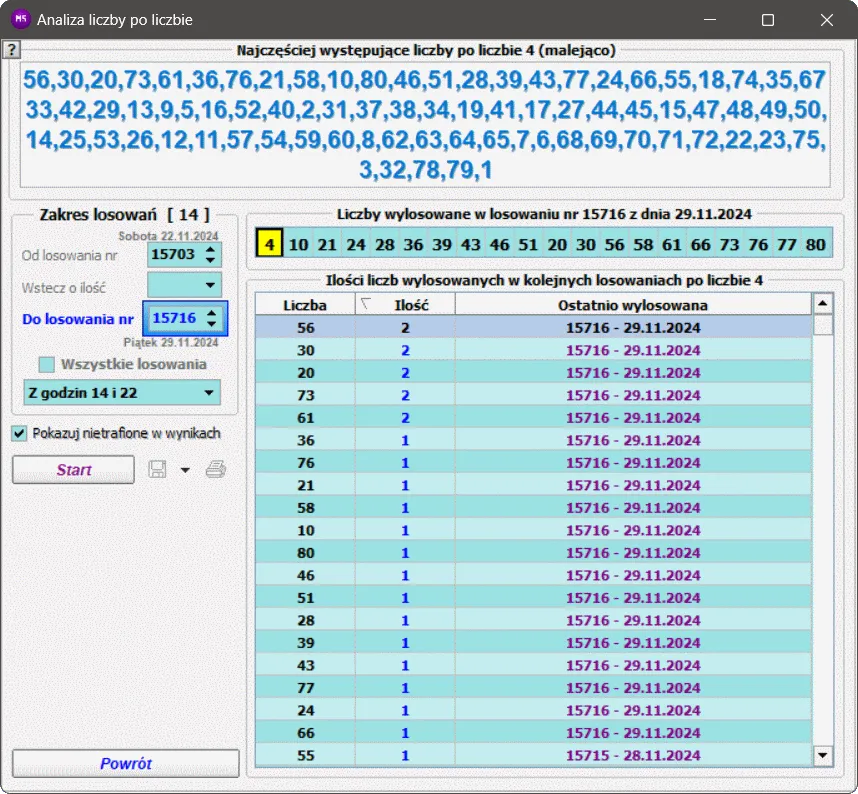Enable the 'Wszystkie losowania' checkbox
Screen dimensions: 858x794
coord(47,365)
